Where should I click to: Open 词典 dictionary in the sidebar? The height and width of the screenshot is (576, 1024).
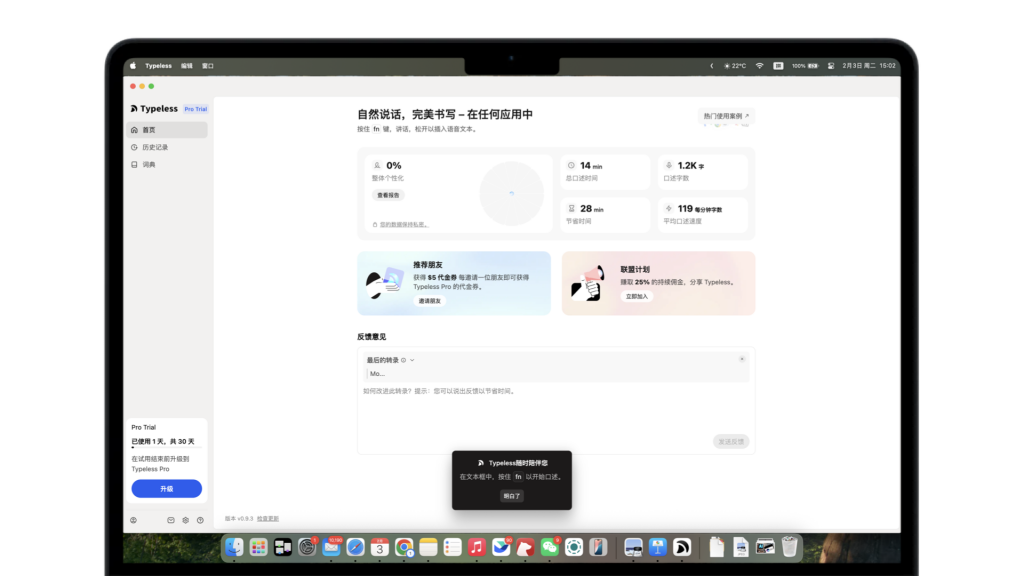(x=148, y=164)
